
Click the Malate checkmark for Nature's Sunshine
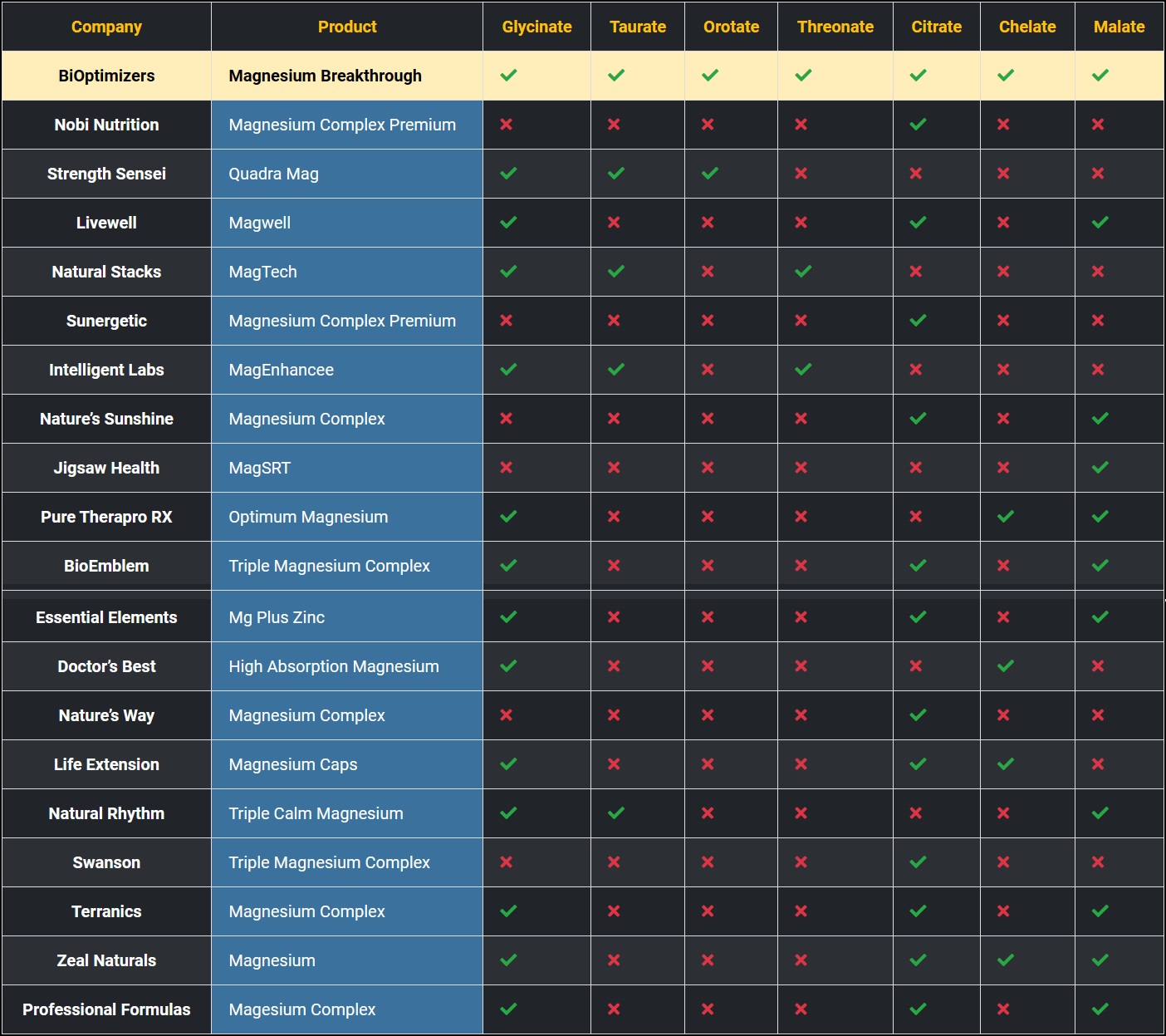pos(1100,419)
